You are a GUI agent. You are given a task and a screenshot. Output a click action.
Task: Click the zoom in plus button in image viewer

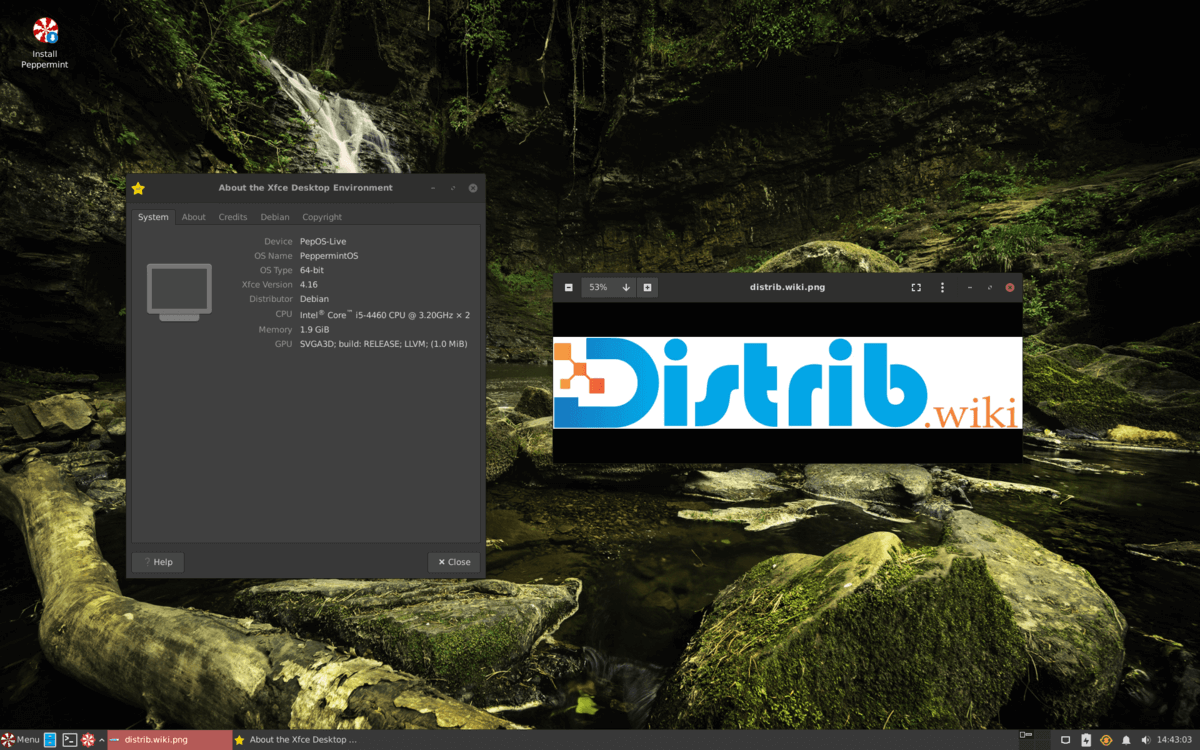pos(647,287)
